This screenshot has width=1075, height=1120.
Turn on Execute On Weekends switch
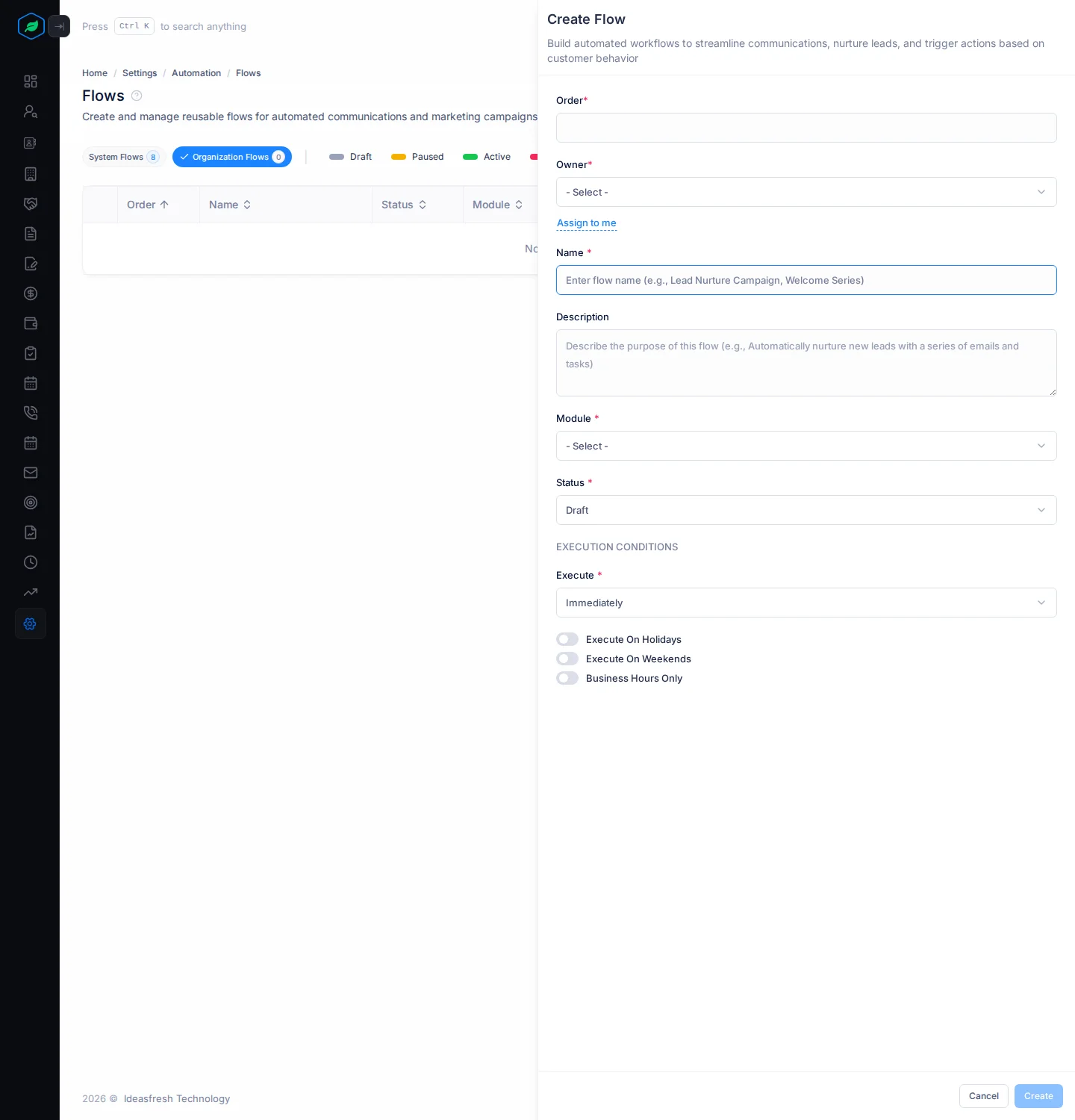point(567,659)
